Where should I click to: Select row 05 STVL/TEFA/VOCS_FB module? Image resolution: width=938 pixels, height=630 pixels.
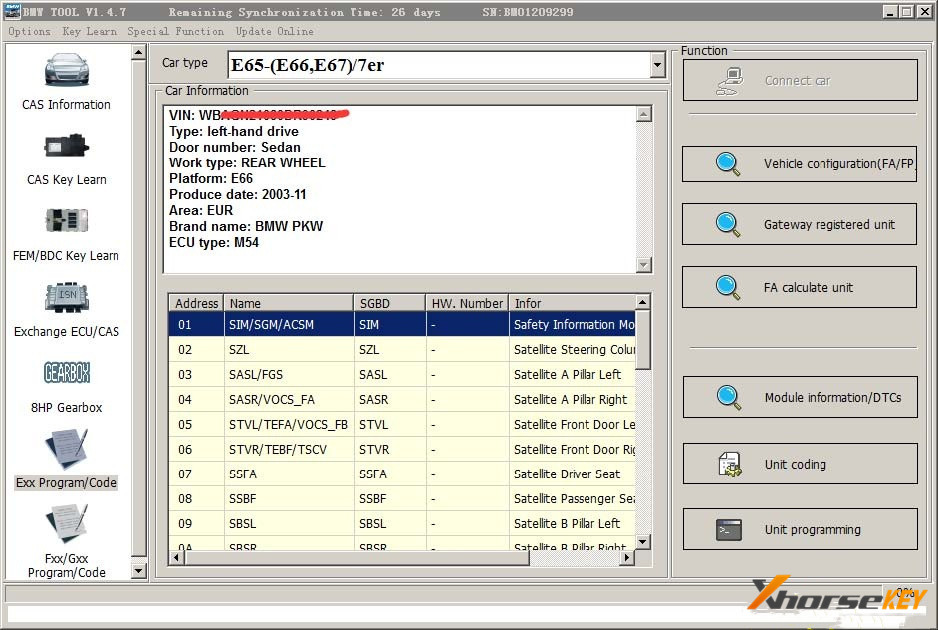(402, 425)
